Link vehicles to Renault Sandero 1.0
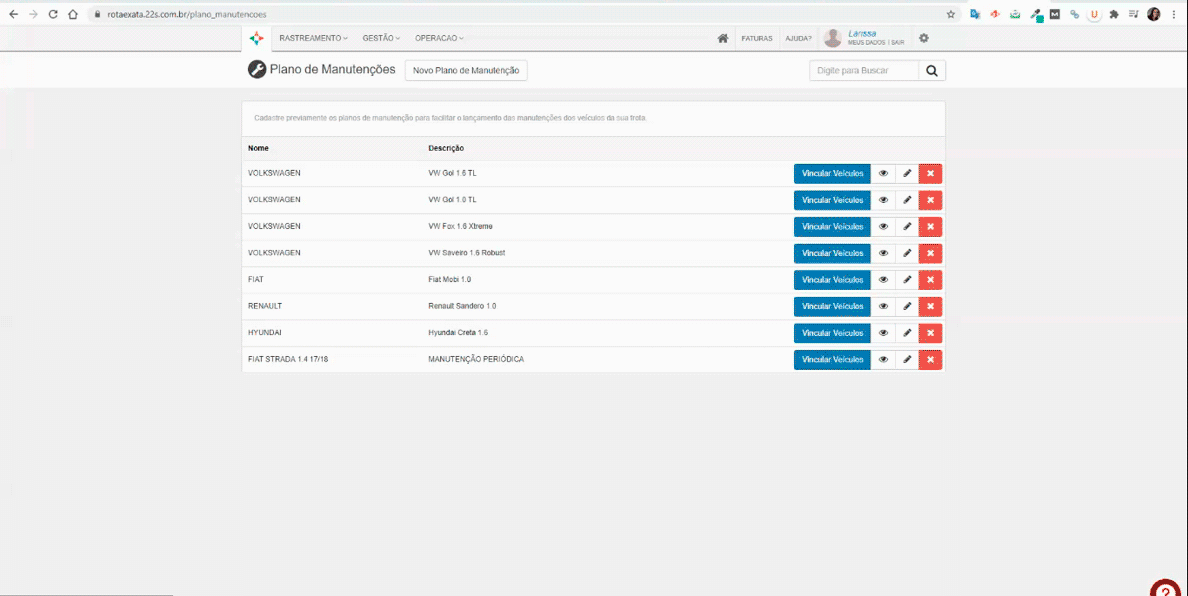 point(832,306)
